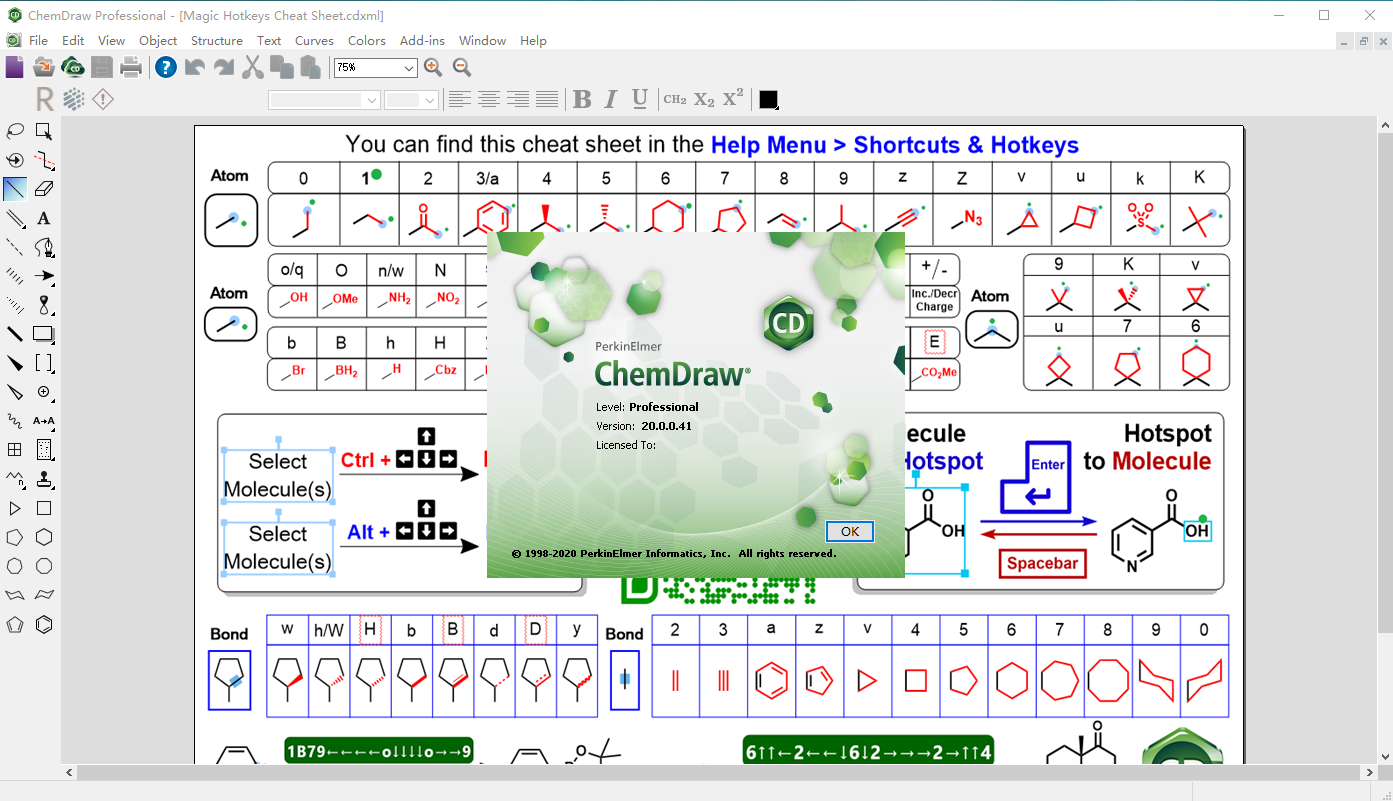Open the Structure menu
Screen dimensions: 1393x801
point(216,40)
